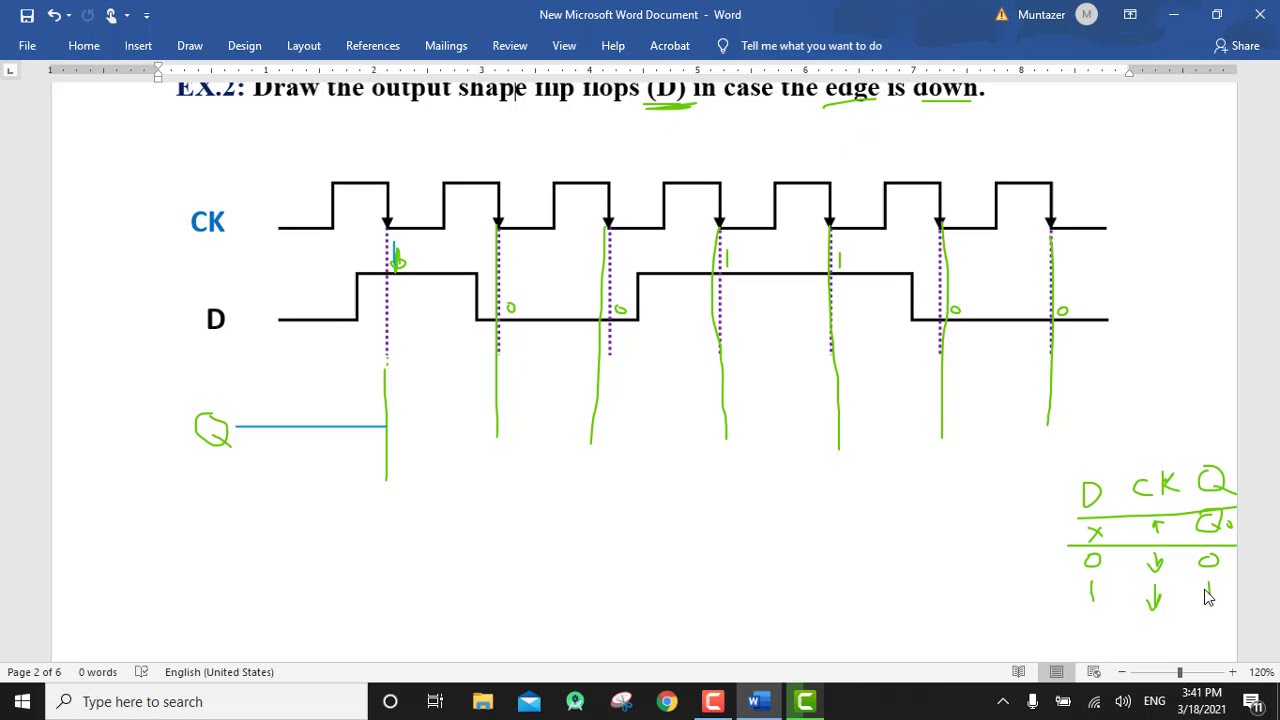Click English (United States) language indicator
Screen dimensions: 1280x720
point(219,672)
